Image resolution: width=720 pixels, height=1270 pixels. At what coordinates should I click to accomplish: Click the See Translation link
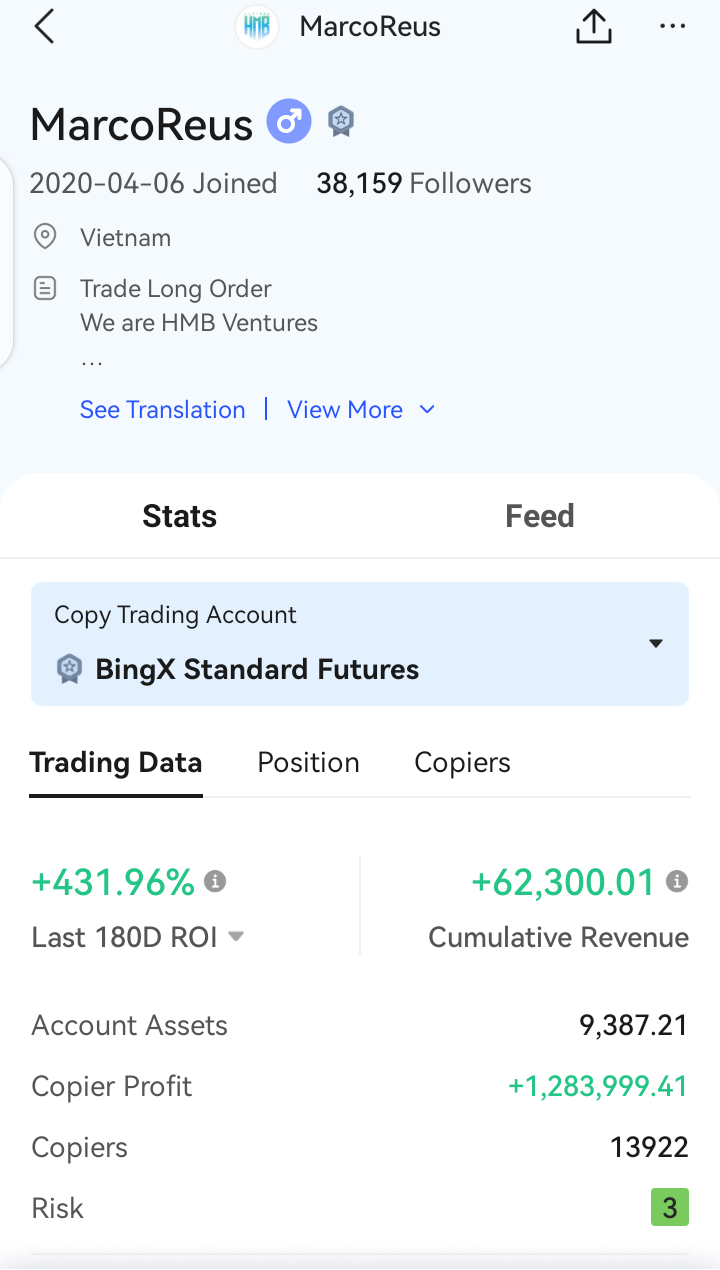point(162,410)
